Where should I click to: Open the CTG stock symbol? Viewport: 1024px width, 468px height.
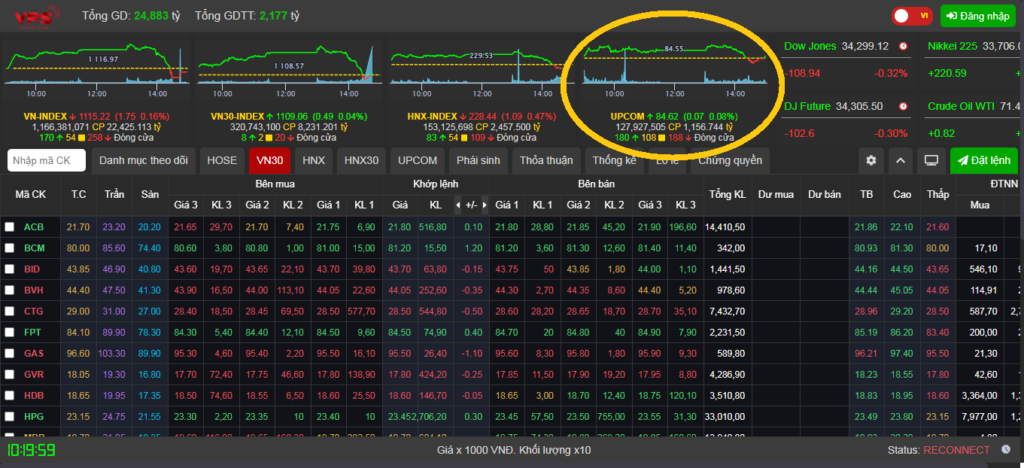pyautogui.click(x=33, y=311)
